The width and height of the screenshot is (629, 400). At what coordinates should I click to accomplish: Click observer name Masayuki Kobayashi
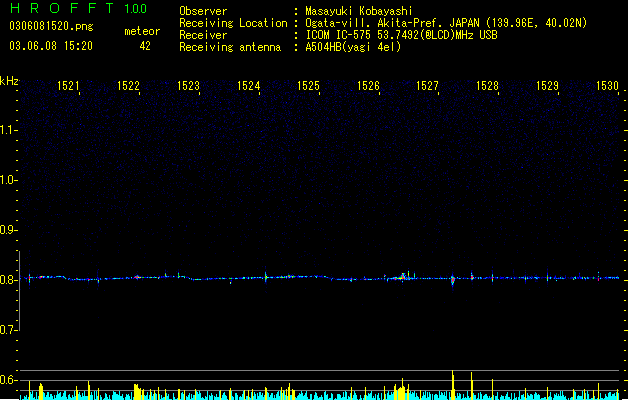click(359, 11)
